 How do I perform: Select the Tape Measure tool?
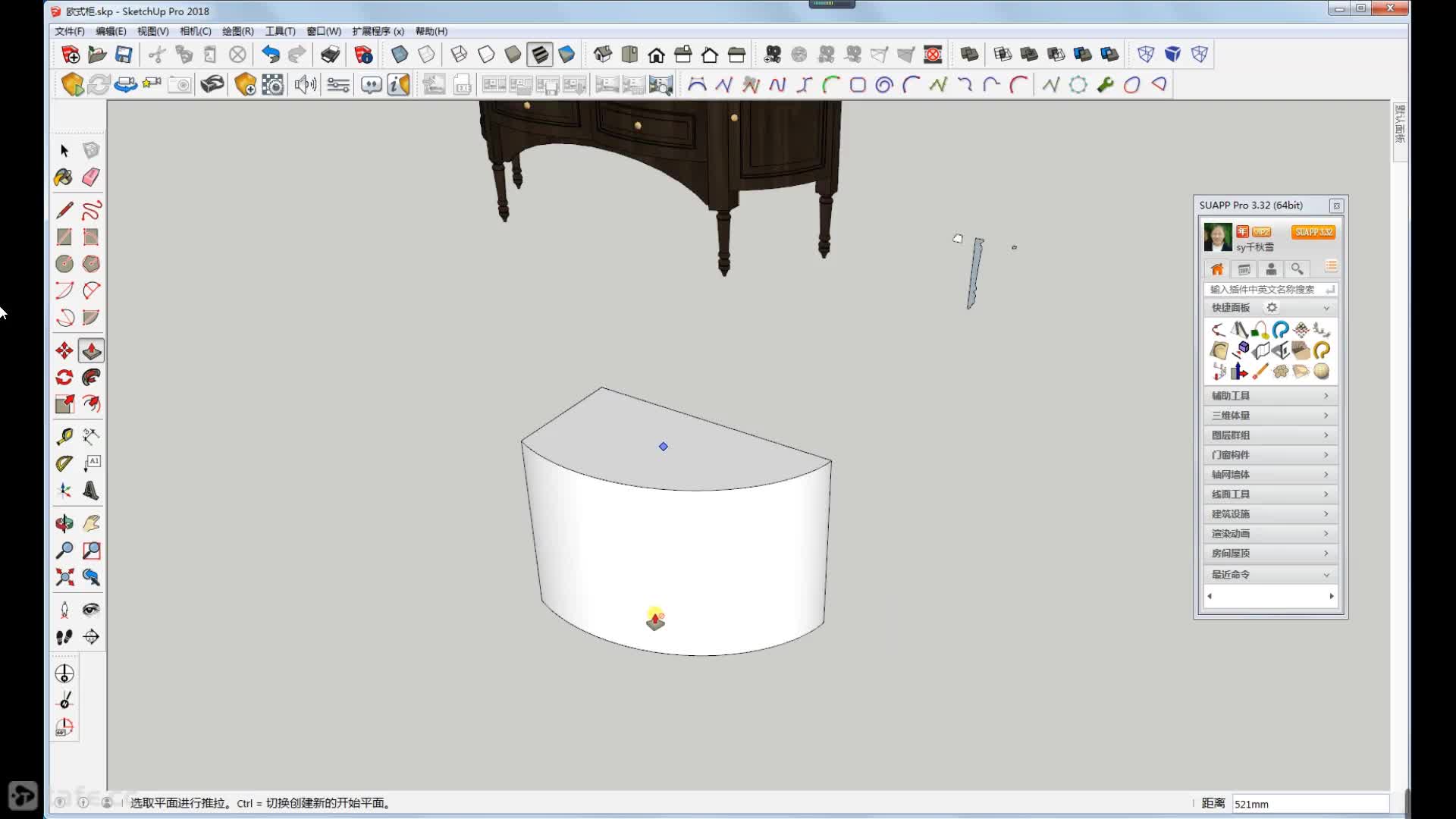tap(64, 436)
